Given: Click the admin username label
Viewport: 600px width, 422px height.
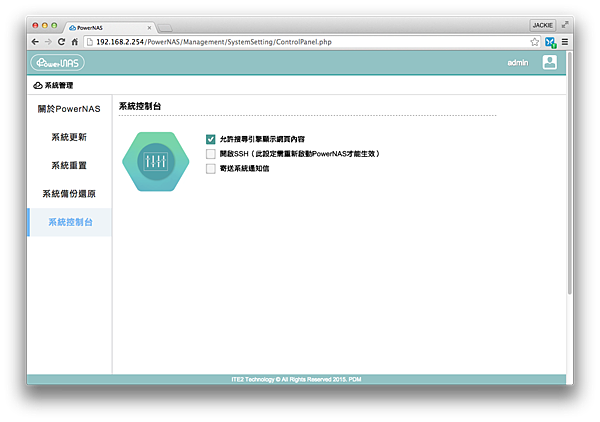Looking at the screenshot, I should (x=518, y=63).
